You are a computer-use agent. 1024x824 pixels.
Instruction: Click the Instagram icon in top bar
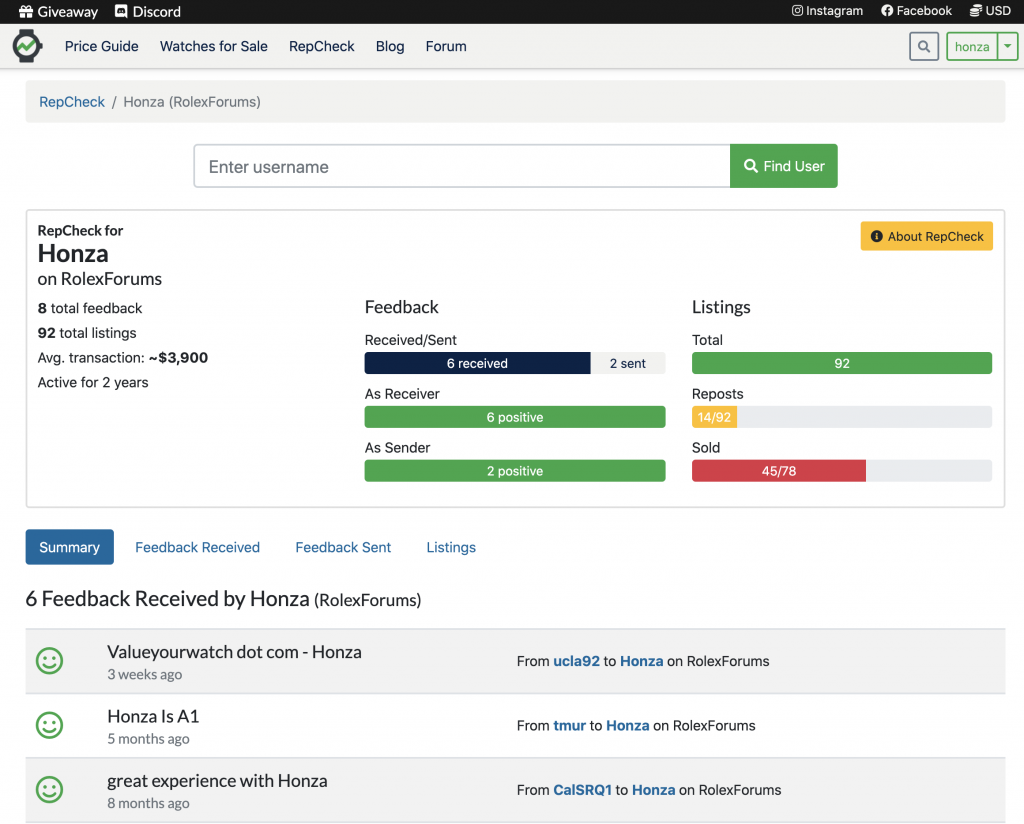tap(797, 10)
